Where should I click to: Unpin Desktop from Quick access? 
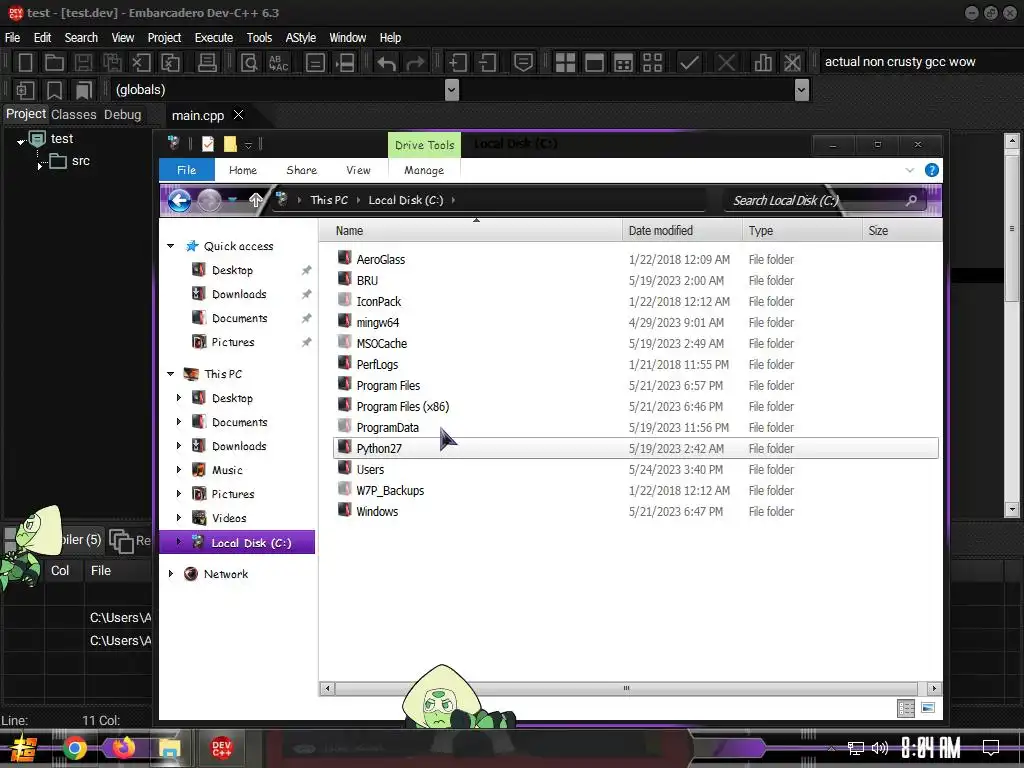coord(306,270)
